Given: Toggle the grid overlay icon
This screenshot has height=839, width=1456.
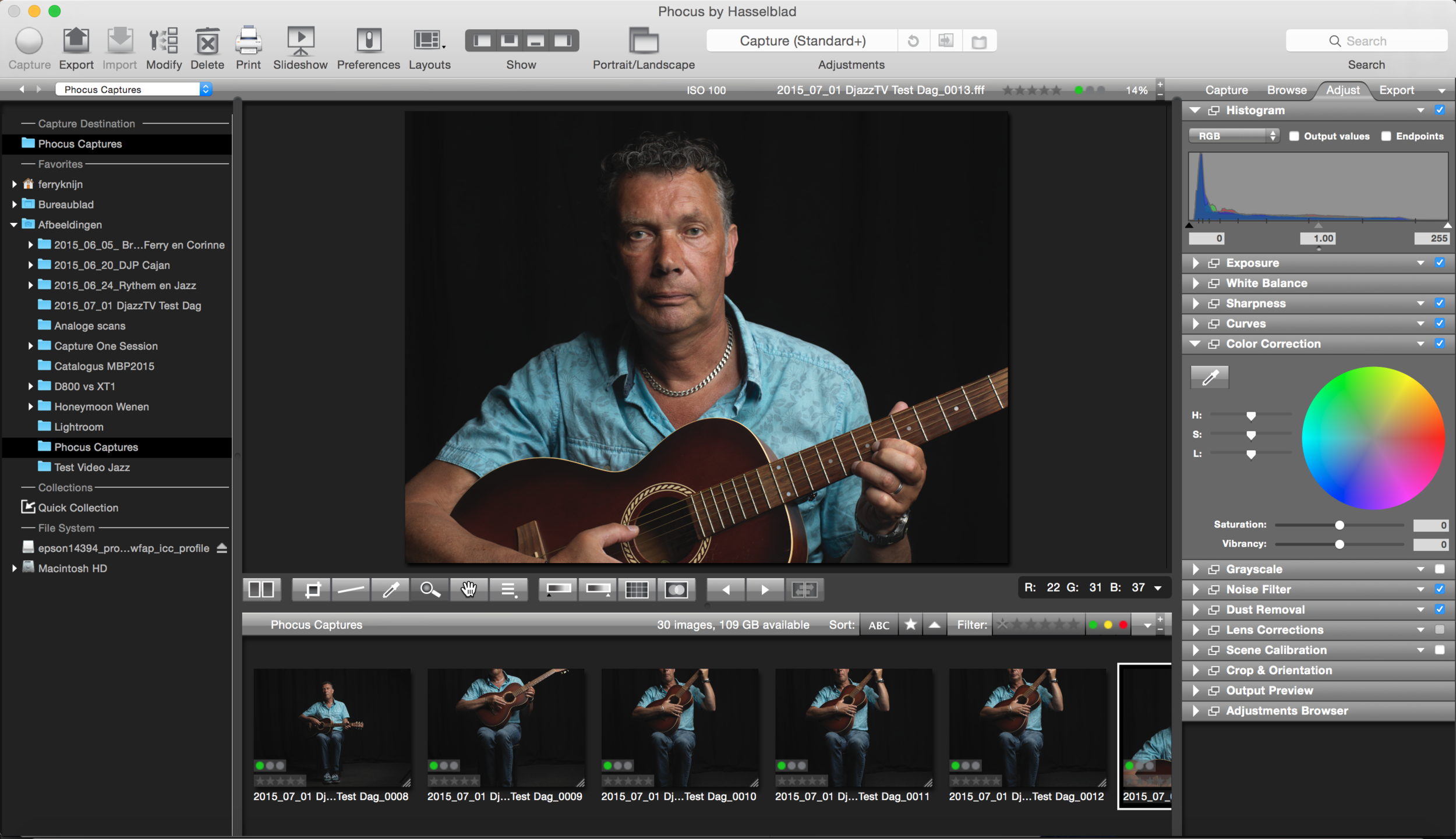Looking at the screenshot, I should [636, 589].
